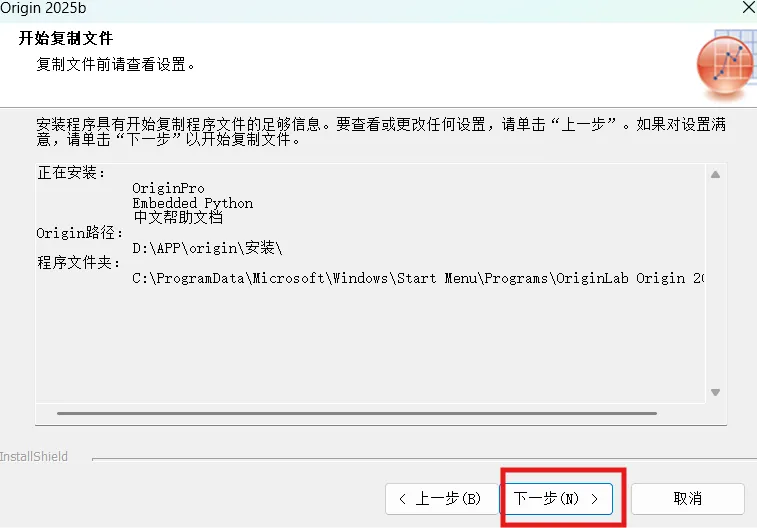The width and height of the screenshot is (757, 528).
Task: Go back with 上一步(B) button
Action: [x=441, y=499]
